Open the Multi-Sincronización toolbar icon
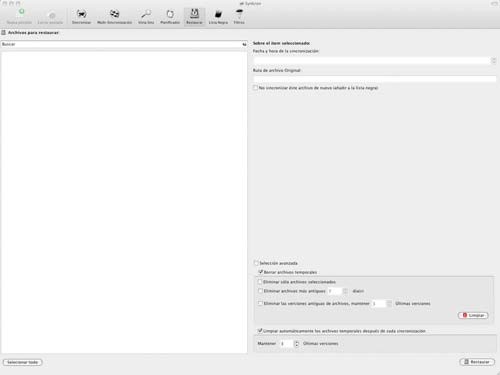Image resolution: width=500 pixels, height=375 pixels. [114, 14]
